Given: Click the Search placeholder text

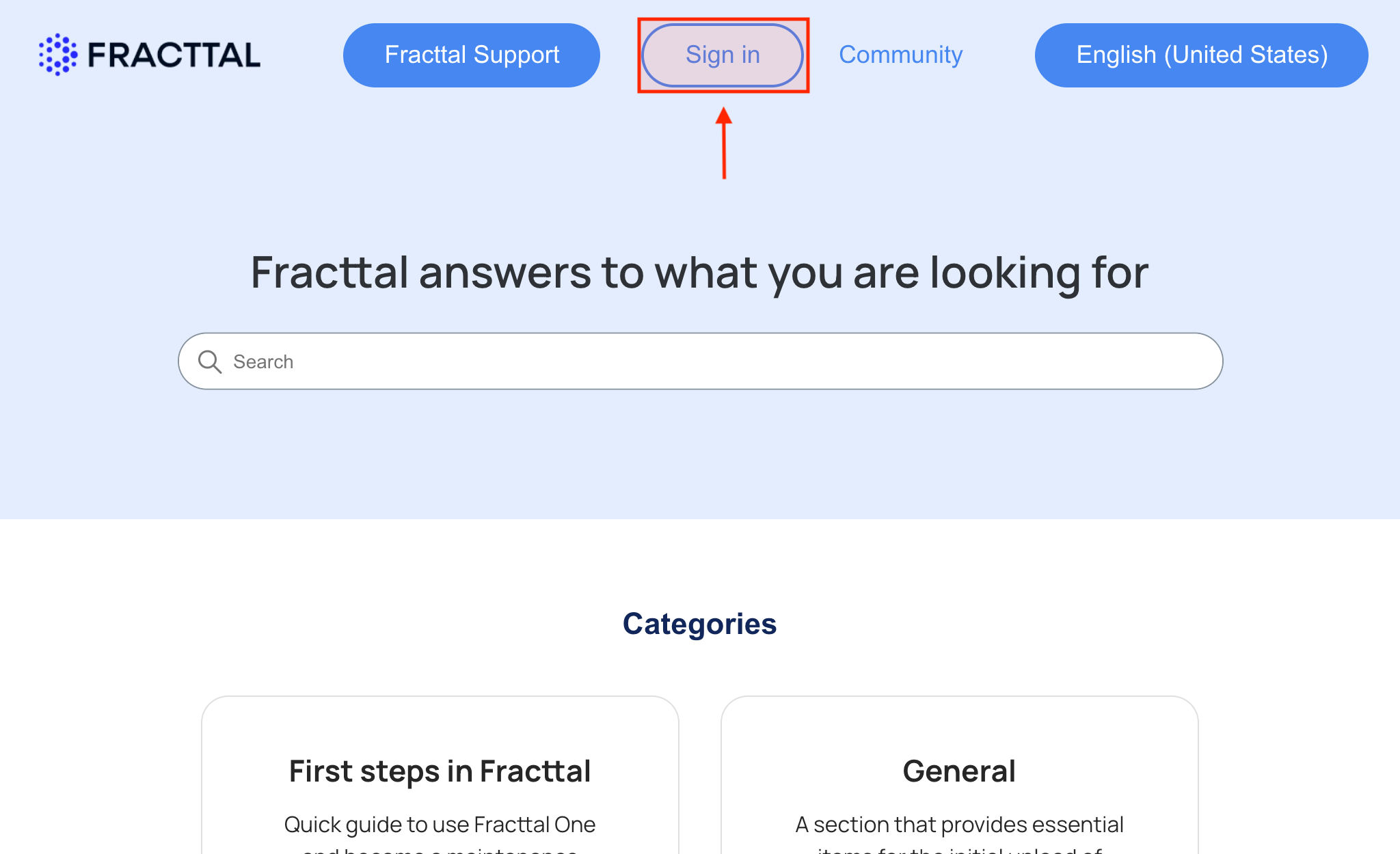Looking at the screenshot, I should [x=263, y=361].
